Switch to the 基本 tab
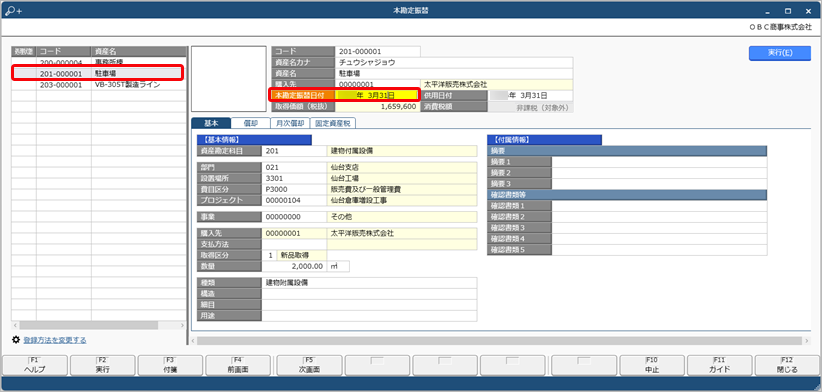 [211, 123]
